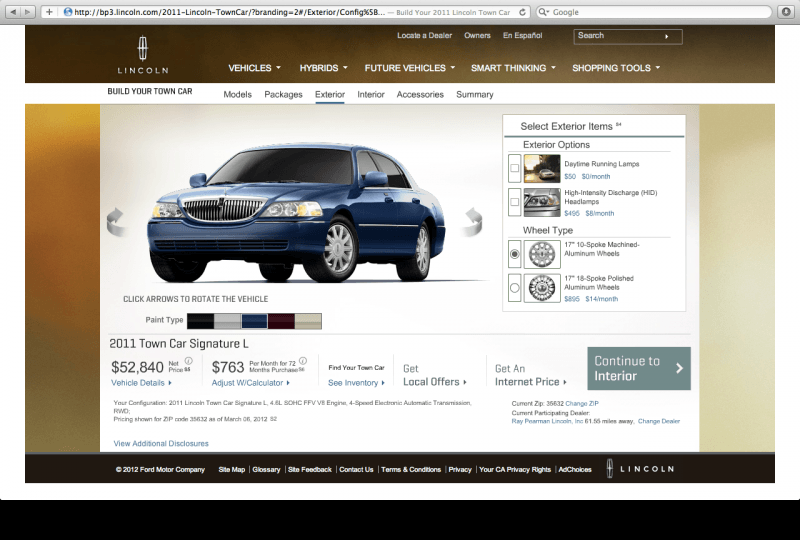Image resolution: width=800 pixels, height=540 pixels.
Task: Click the Lincoln logo in the header
Action: (143, 55)
